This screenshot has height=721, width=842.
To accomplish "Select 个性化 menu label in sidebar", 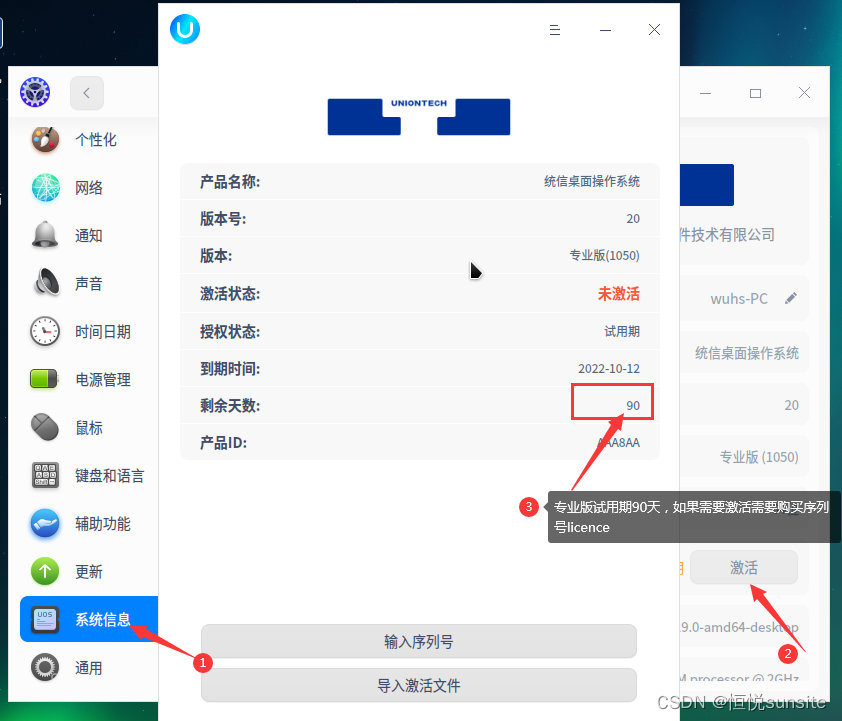I will tap(96, 140).
